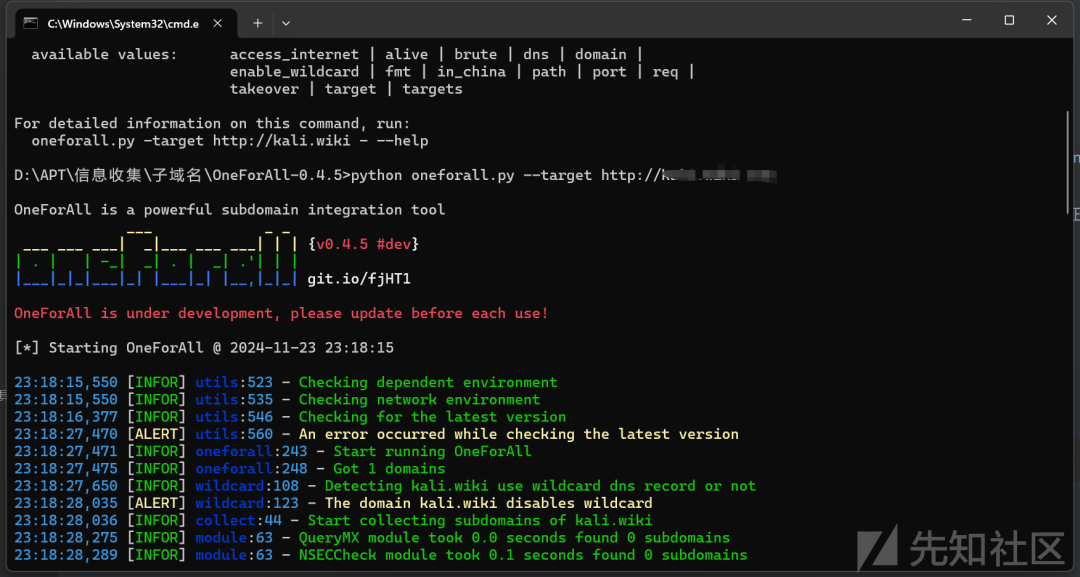
Task: Click 'OneForAll is a powerful subdomain' line
Action: click(x=229, y=210)
